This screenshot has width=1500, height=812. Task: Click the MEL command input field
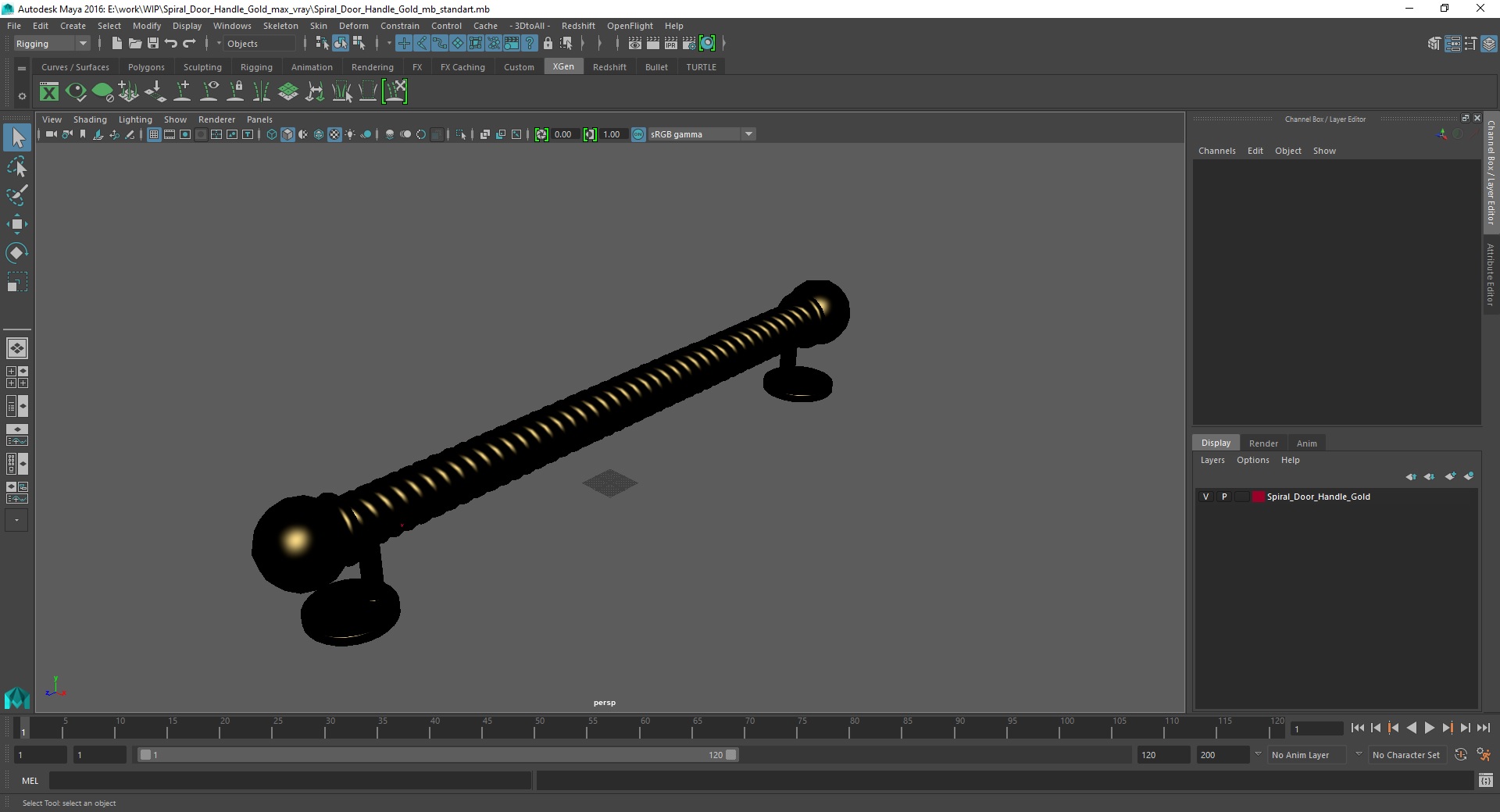pyautogui.click(x=291, y=780)
